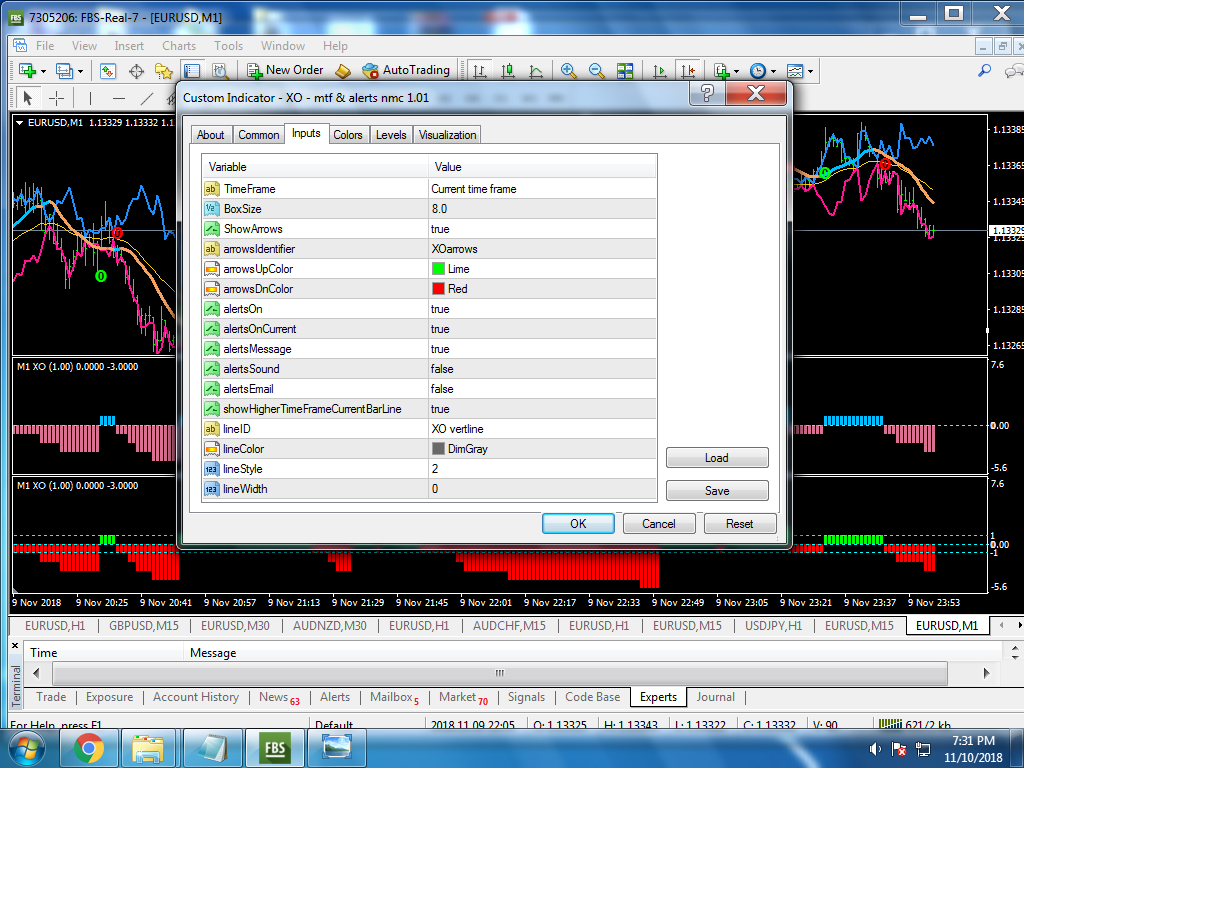Open the File menu
Screen dimensions: 1228x920
pos(45,46)
